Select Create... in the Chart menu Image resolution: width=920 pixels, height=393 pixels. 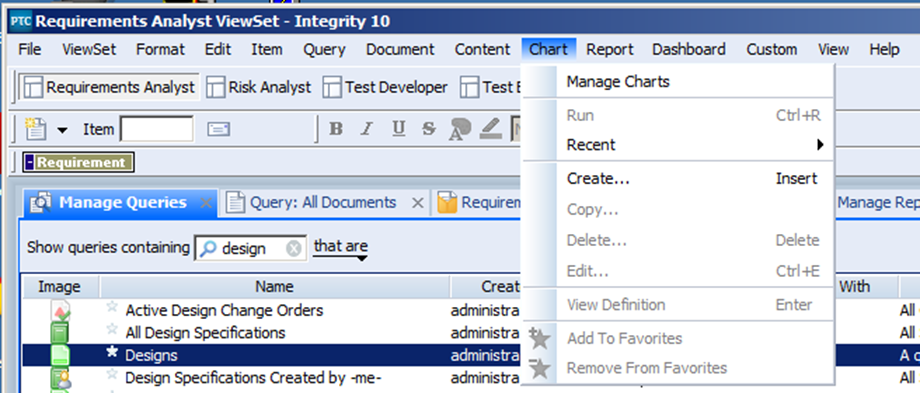[598, 178]
